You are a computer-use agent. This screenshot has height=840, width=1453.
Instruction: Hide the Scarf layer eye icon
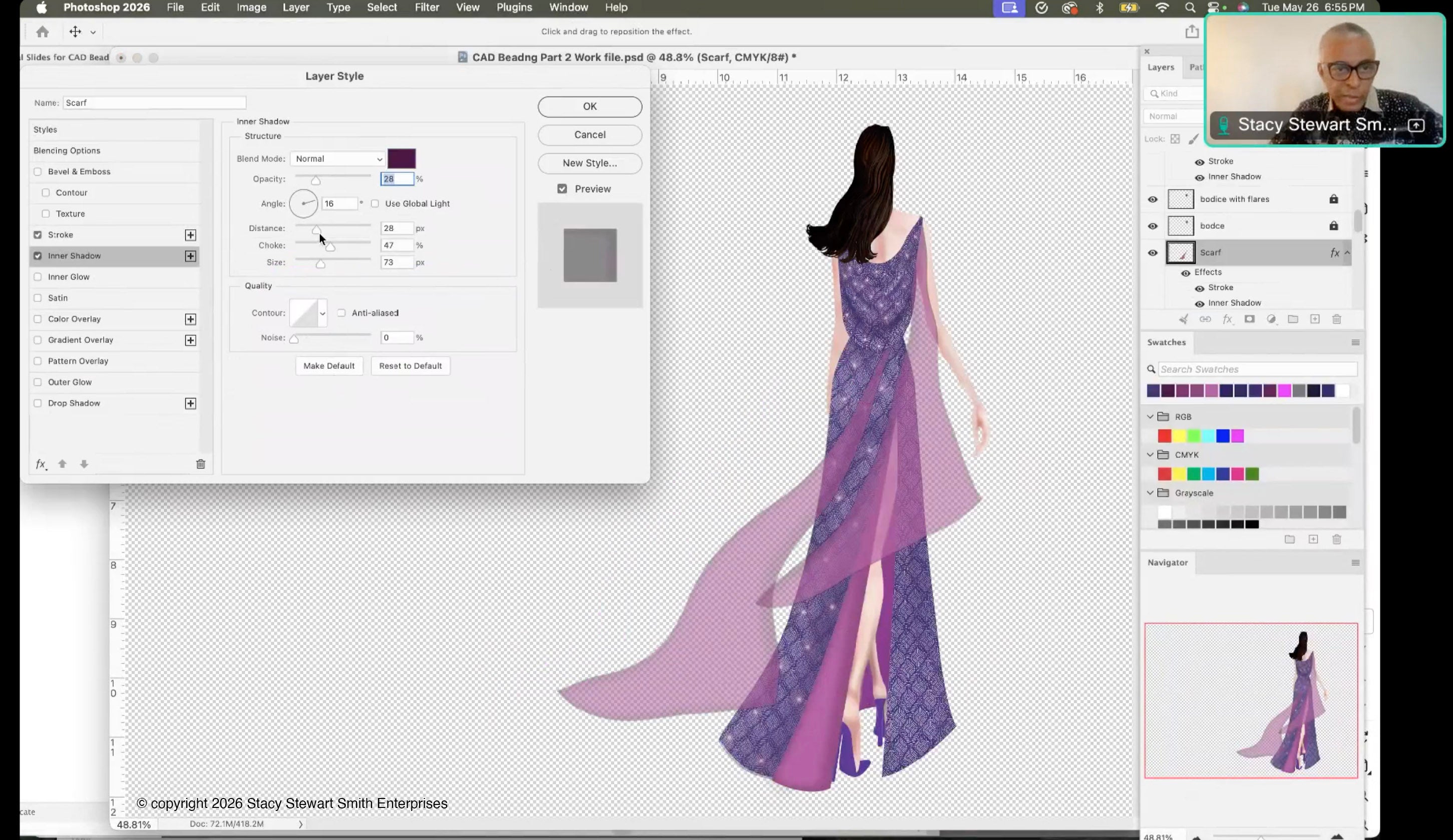point(1153,253)
